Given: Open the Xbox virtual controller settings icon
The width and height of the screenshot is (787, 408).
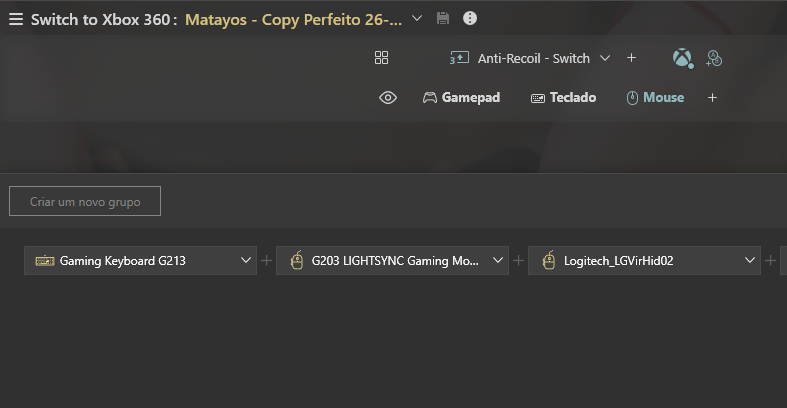Looking at the screenshot, I should coord(683,58).
